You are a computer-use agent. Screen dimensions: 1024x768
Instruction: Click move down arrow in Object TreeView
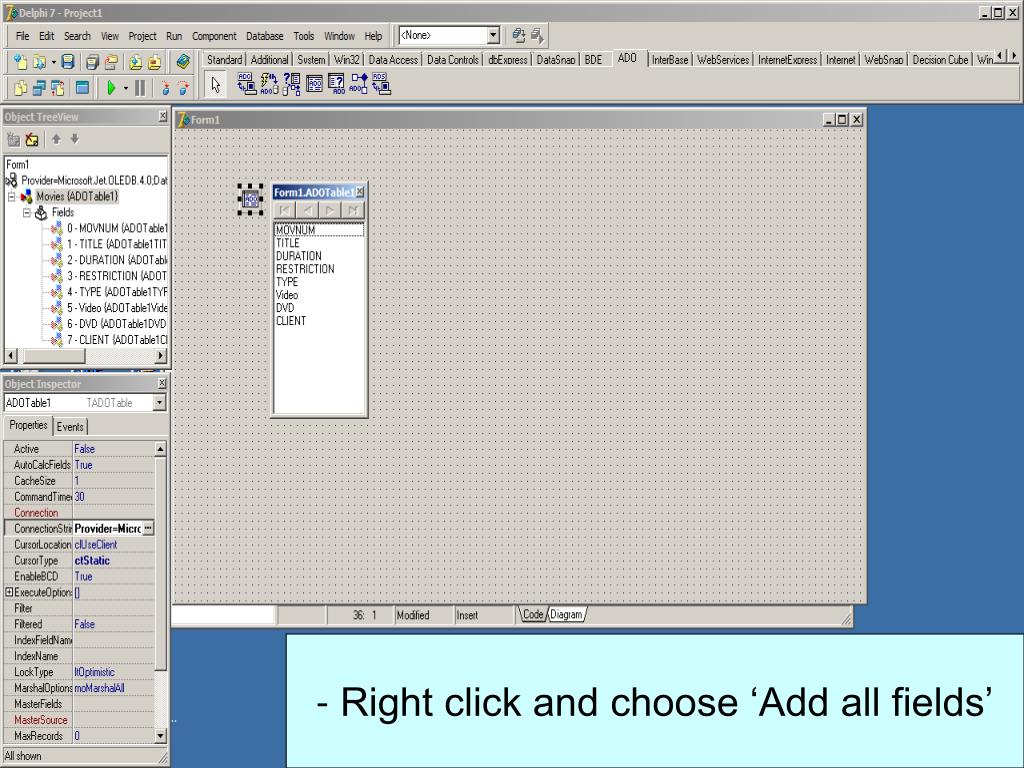[x=74, y=138]
